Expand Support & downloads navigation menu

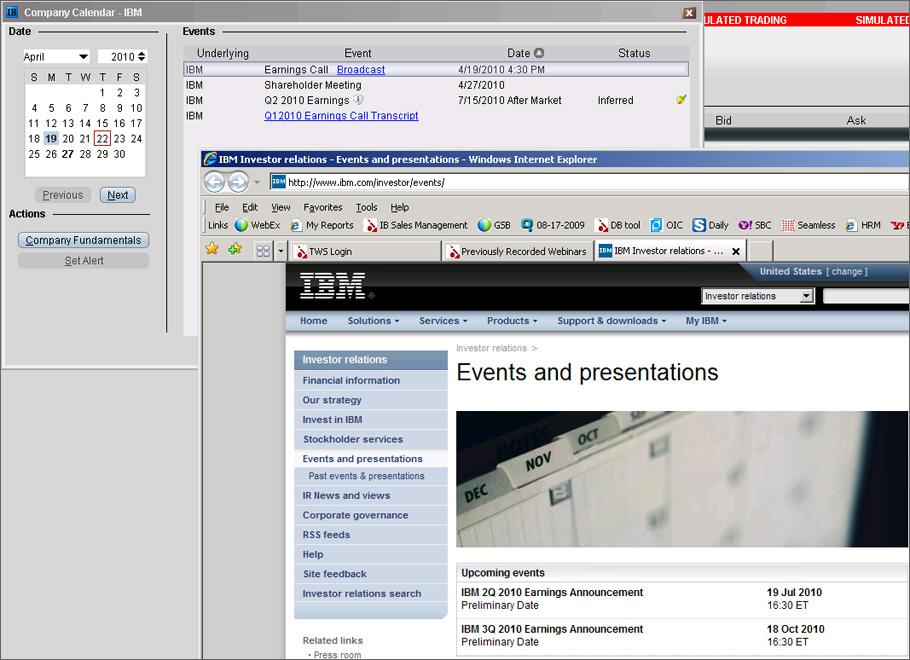pos(612,320)
